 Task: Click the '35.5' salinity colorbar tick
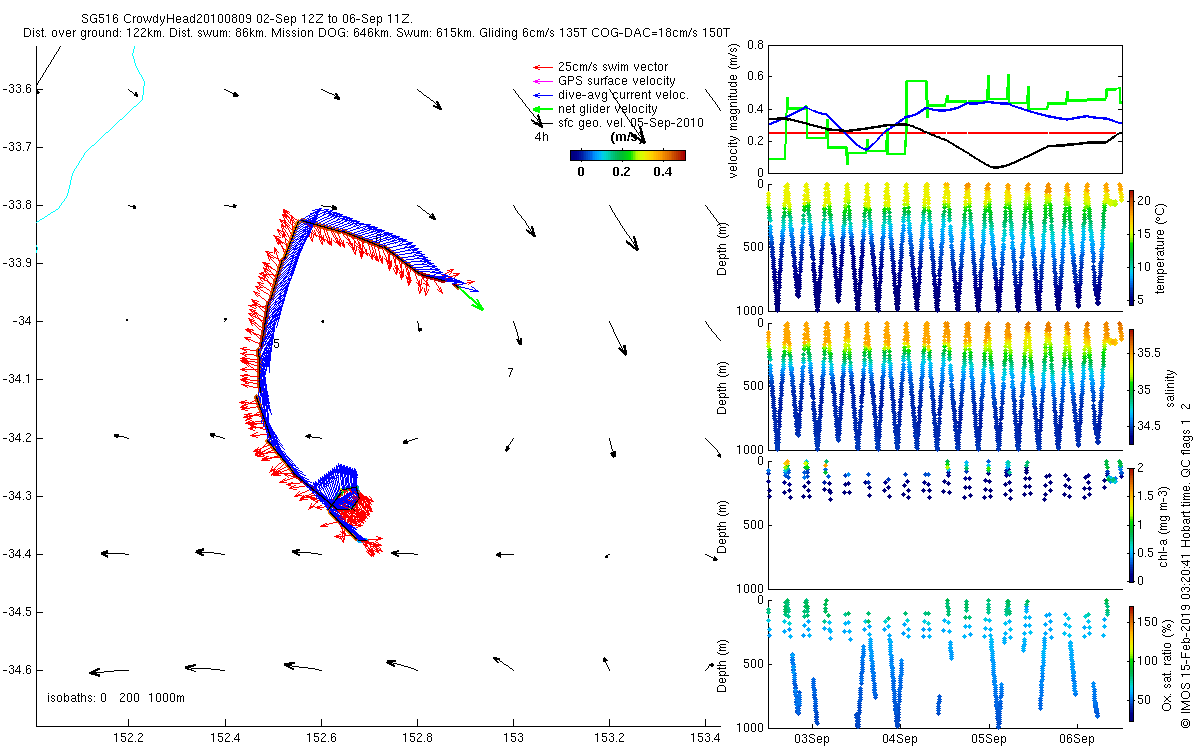click(x=1148, y=353)
